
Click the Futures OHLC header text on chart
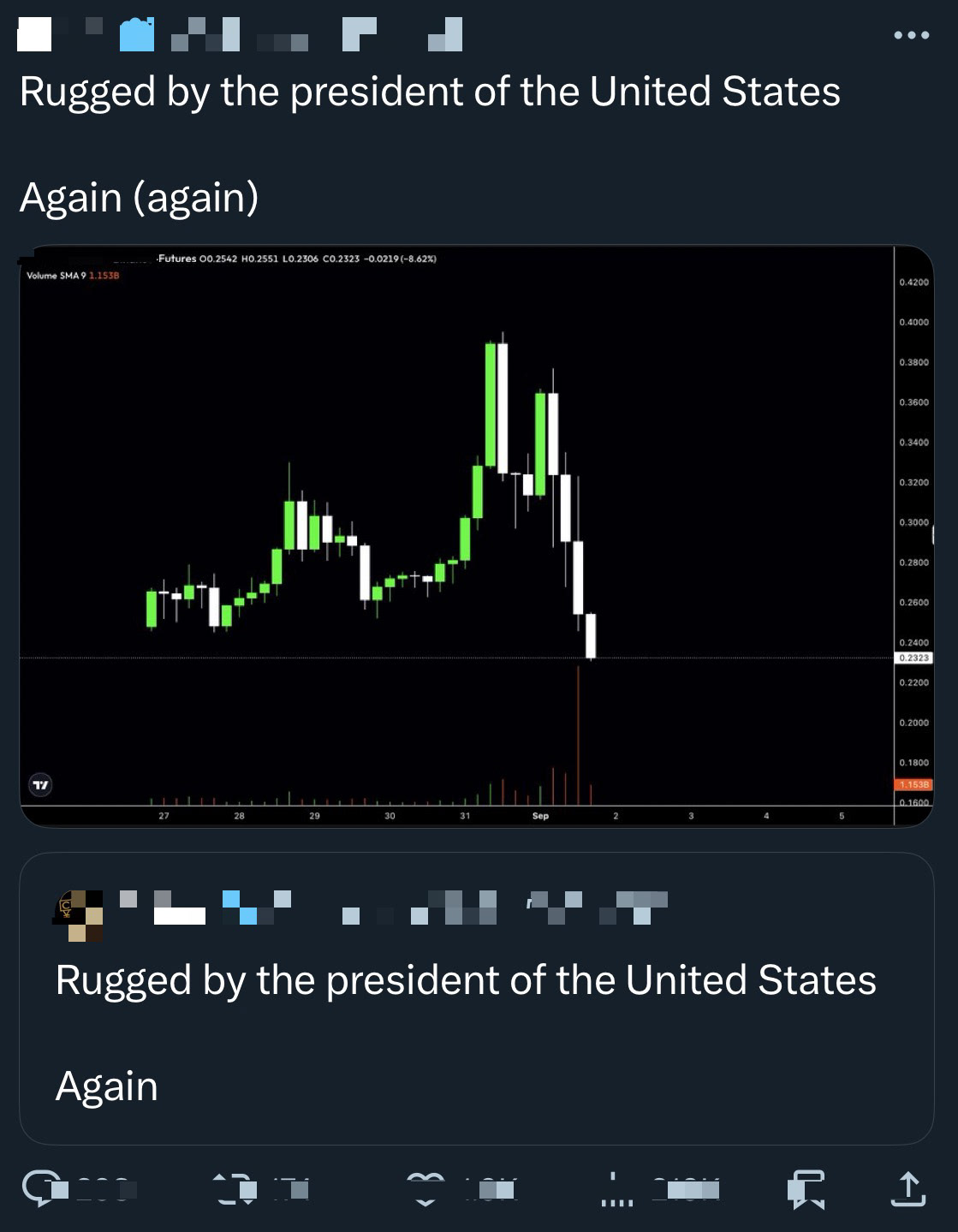(x=296, y=259)
